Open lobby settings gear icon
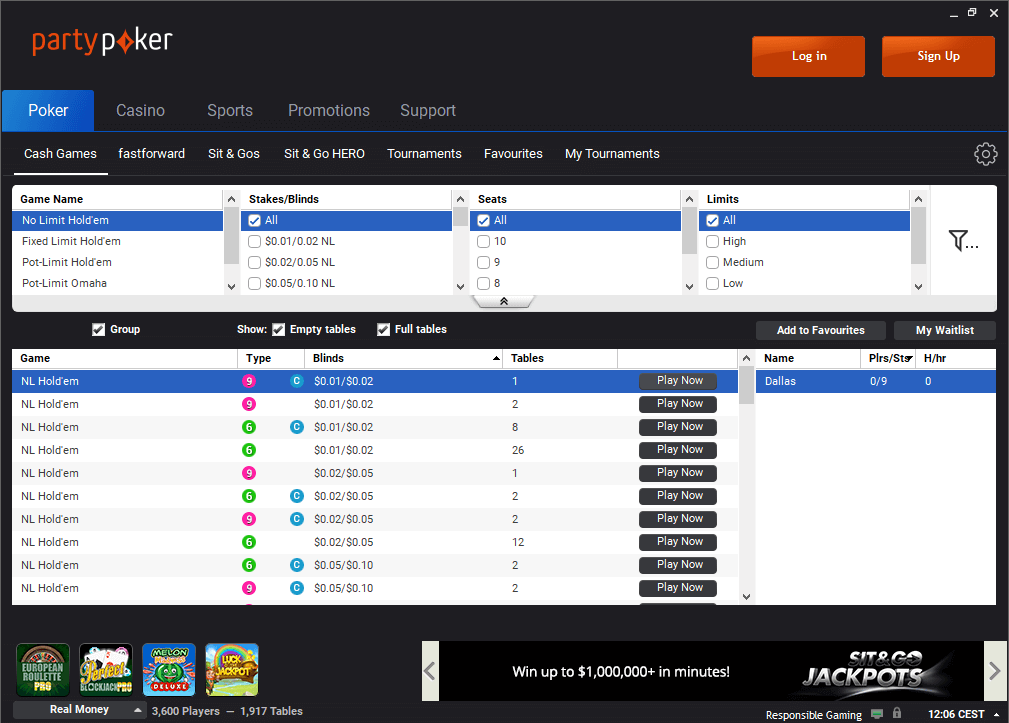Viewport: 1009px width, 723px height. (985, 154)
